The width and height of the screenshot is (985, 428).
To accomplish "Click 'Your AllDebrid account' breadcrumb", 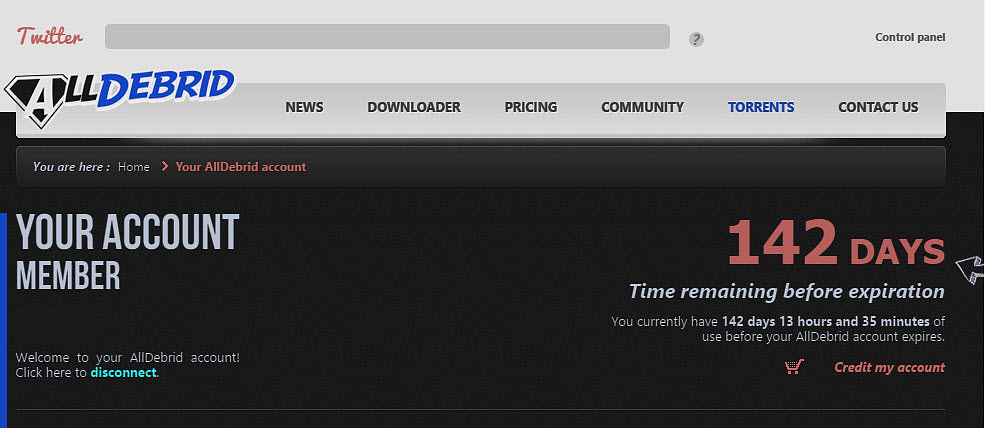I will click(241, 167).
